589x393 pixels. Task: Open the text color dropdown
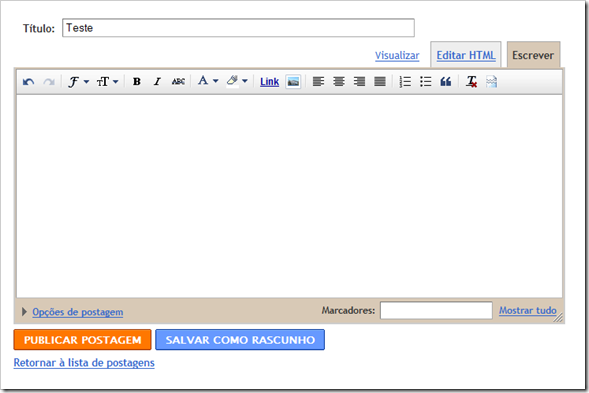[x=208, y=81]
